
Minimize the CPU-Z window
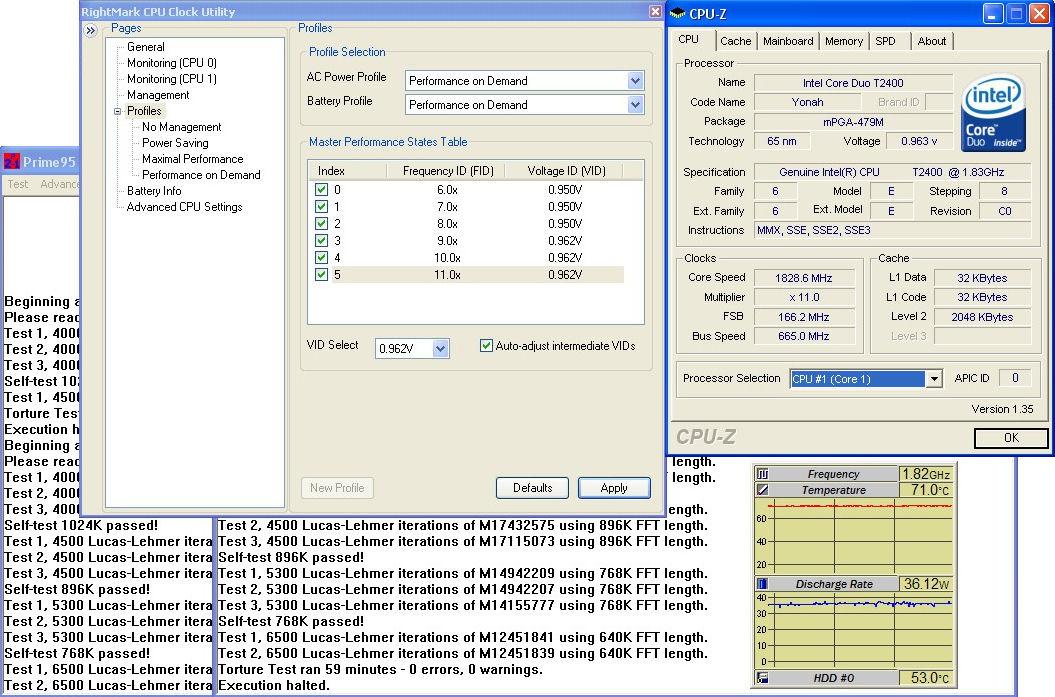[993, 13]
